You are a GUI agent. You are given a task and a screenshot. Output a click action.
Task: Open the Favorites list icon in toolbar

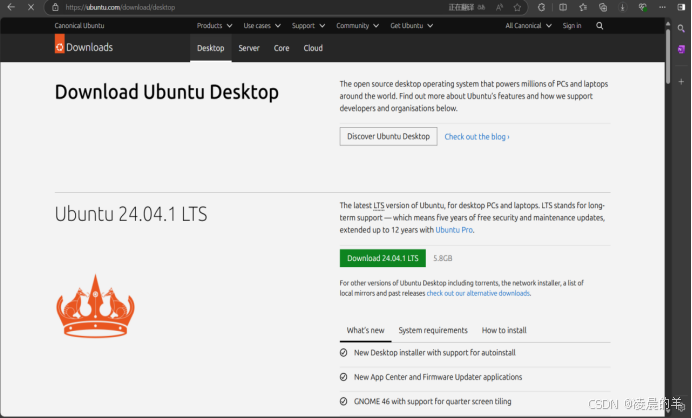pyautogui.click(x=583, y=7)
